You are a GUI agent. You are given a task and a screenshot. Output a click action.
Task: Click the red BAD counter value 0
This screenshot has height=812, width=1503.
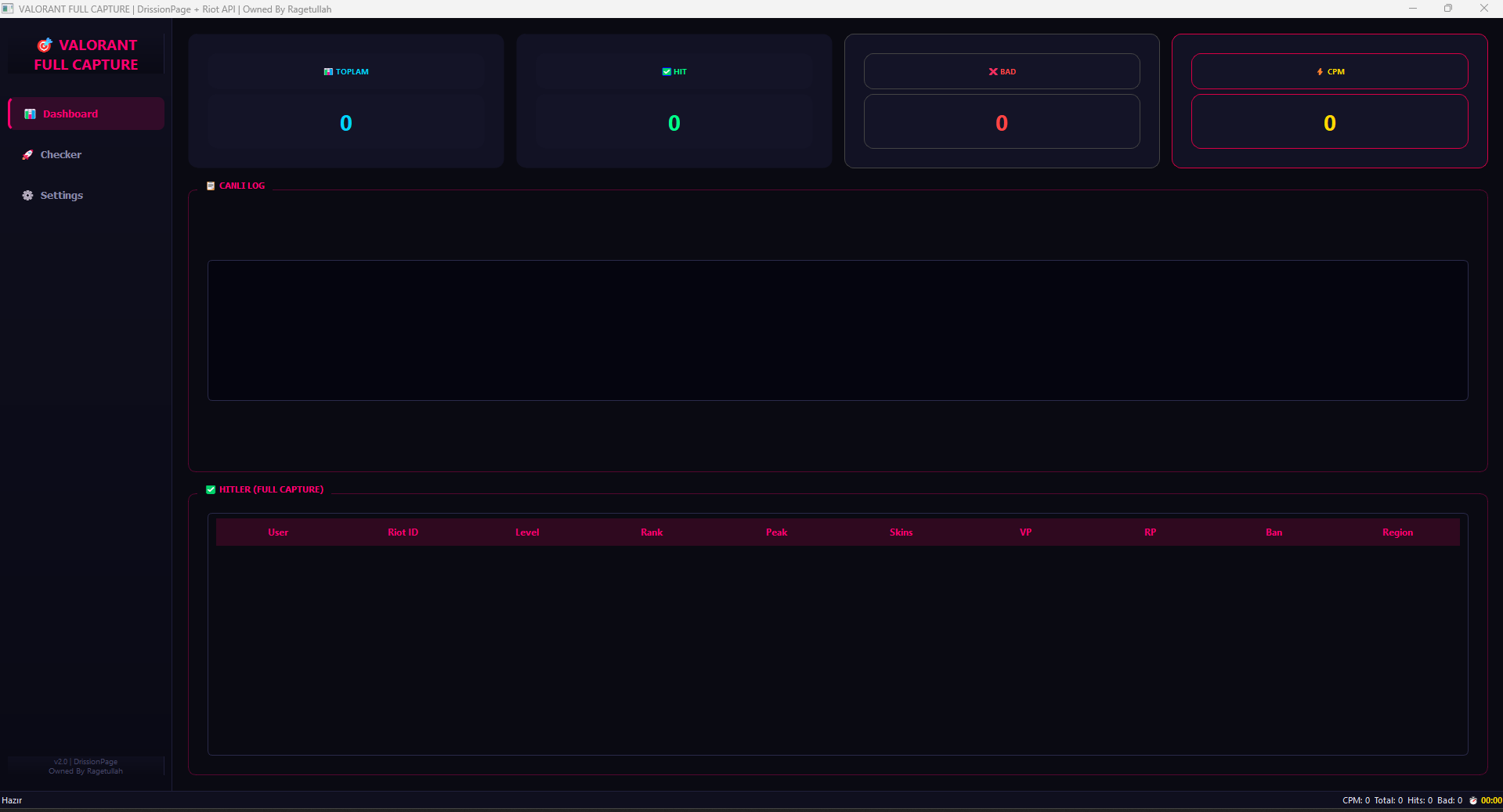[1002, 123]
